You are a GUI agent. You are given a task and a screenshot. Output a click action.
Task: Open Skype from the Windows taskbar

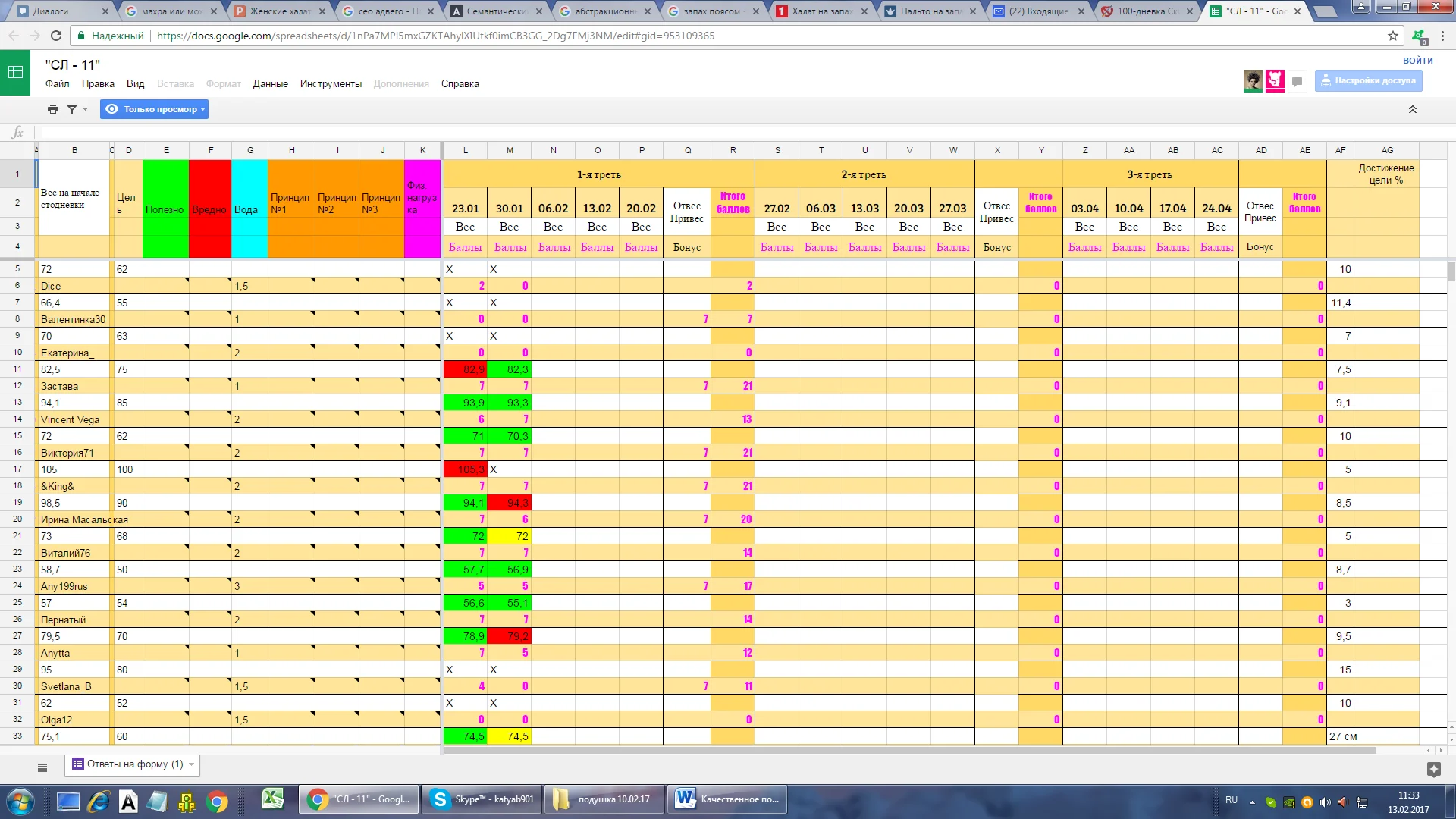(482, 799)
